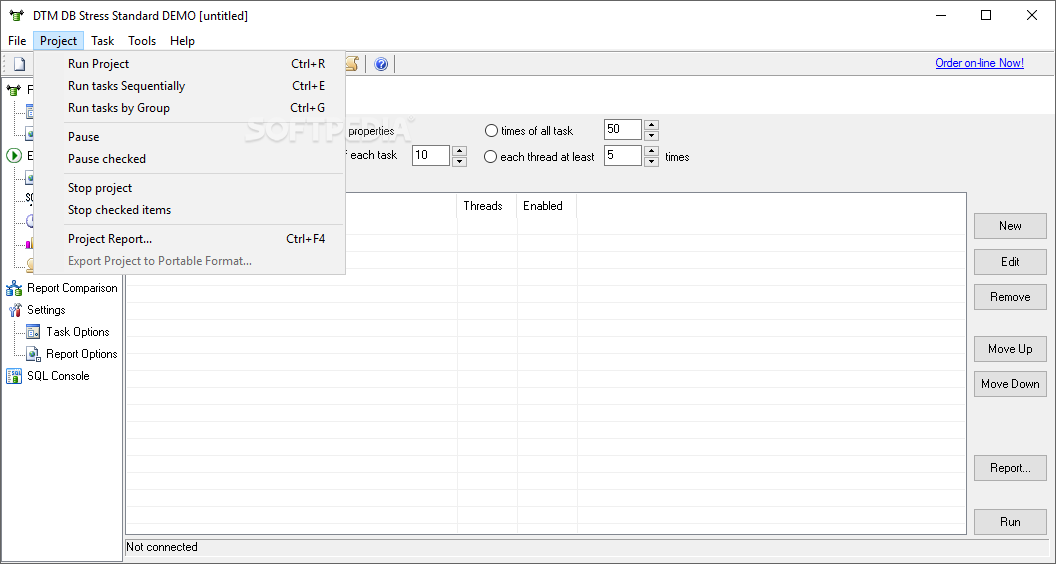The height and width of the screenshot is (564, 1056).
Task: Select Report Comparison label in sidebar
Action: 72,288
